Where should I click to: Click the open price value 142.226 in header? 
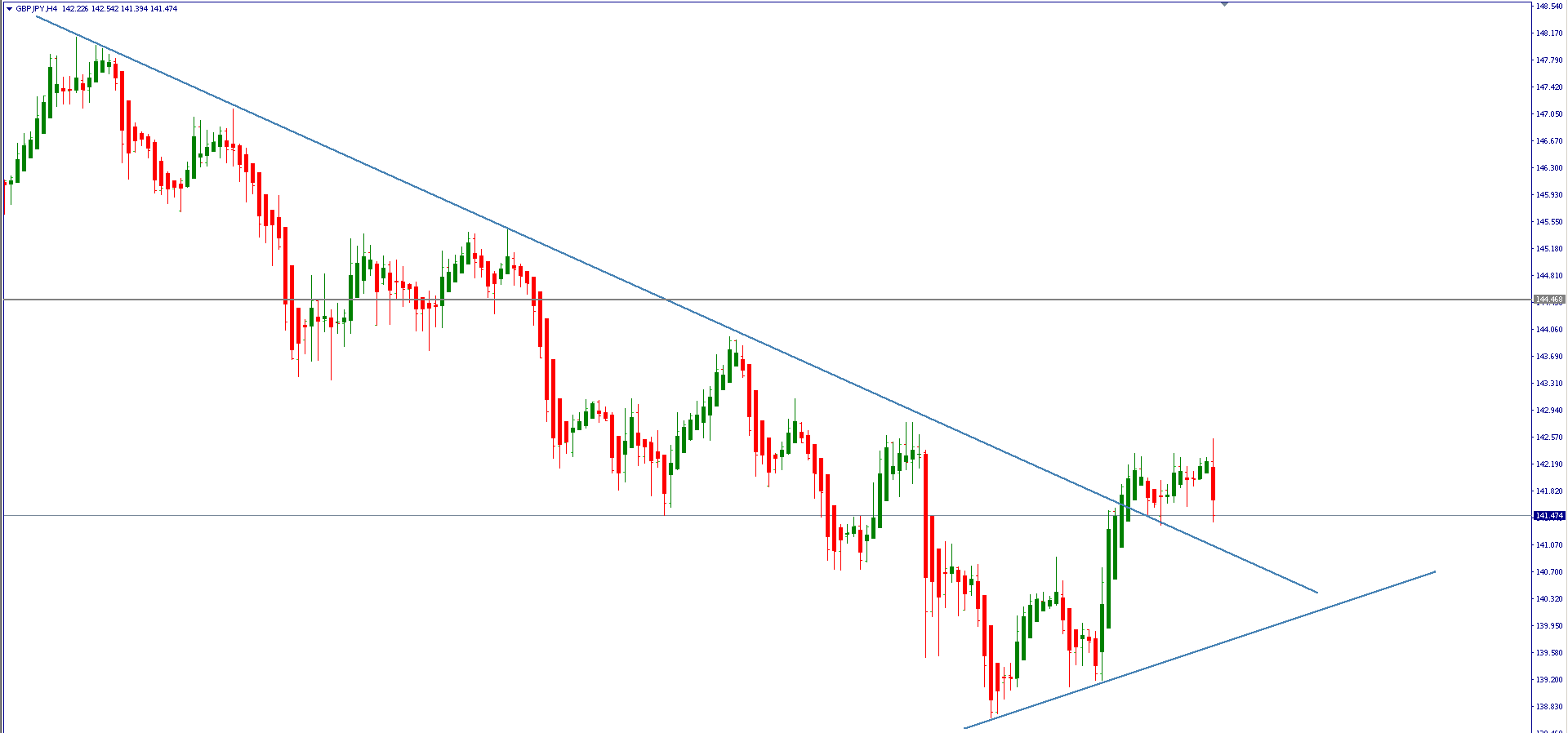point(75,9)
